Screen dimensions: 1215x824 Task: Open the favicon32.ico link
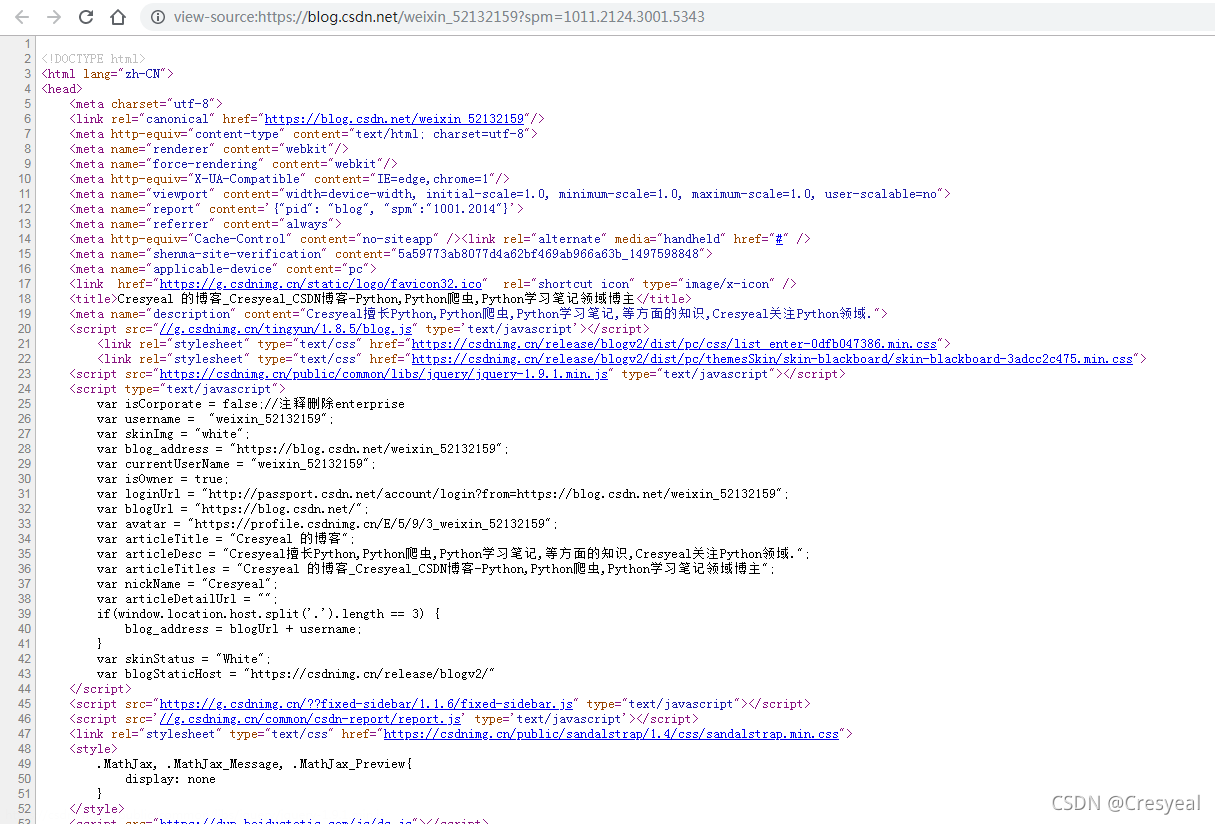tap(322, 284)
